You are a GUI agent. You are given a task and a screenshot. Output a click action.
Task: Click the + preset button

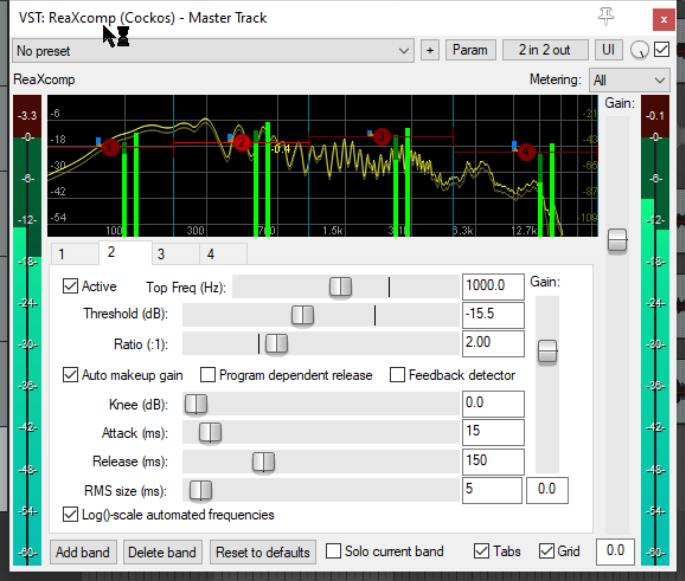pos(430,50)
